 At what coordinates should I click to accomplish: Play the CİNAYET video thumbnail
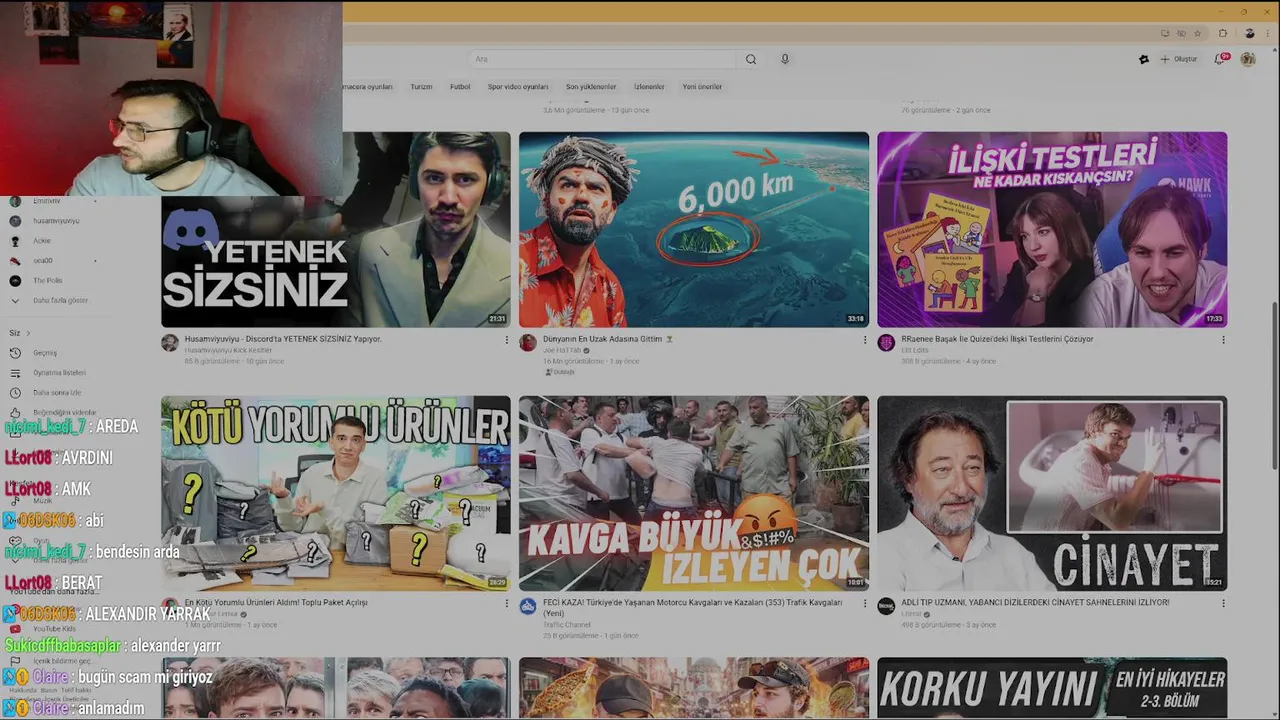1052,493
